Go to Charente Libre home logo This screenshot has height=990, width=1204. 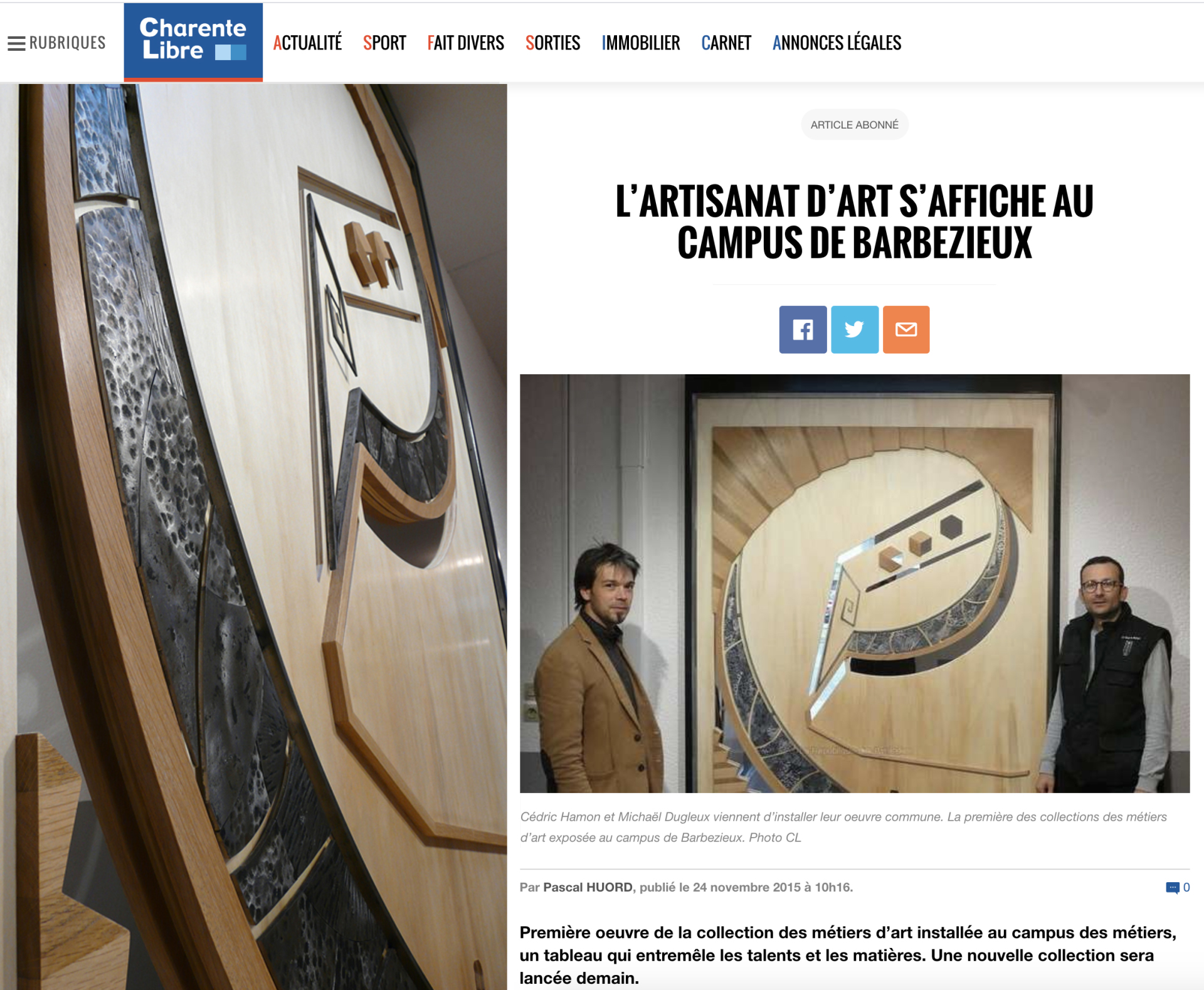click(193, 42)
